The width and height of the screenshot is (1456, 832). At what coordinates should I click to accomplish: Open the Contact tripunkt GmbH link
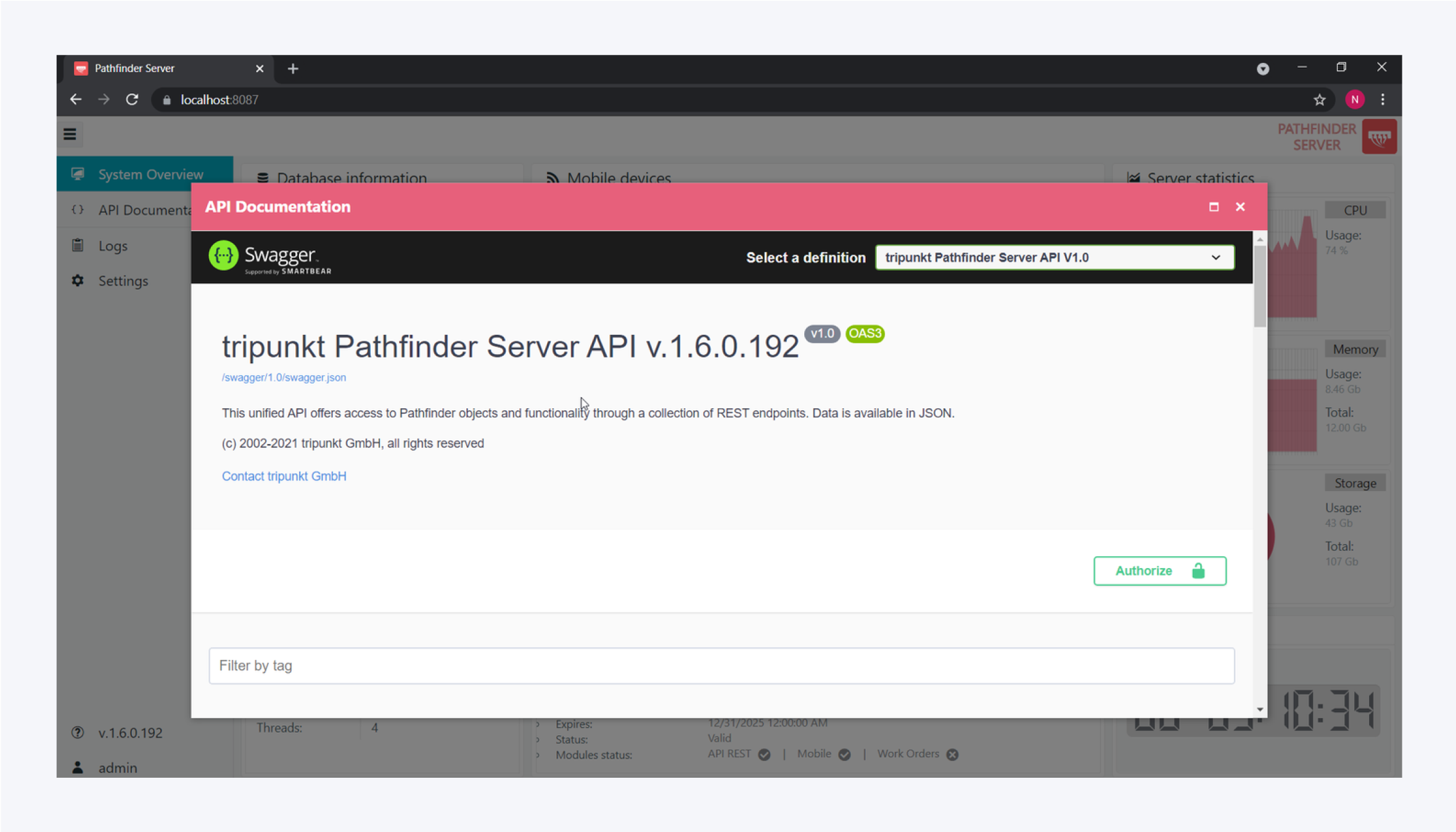284,476
